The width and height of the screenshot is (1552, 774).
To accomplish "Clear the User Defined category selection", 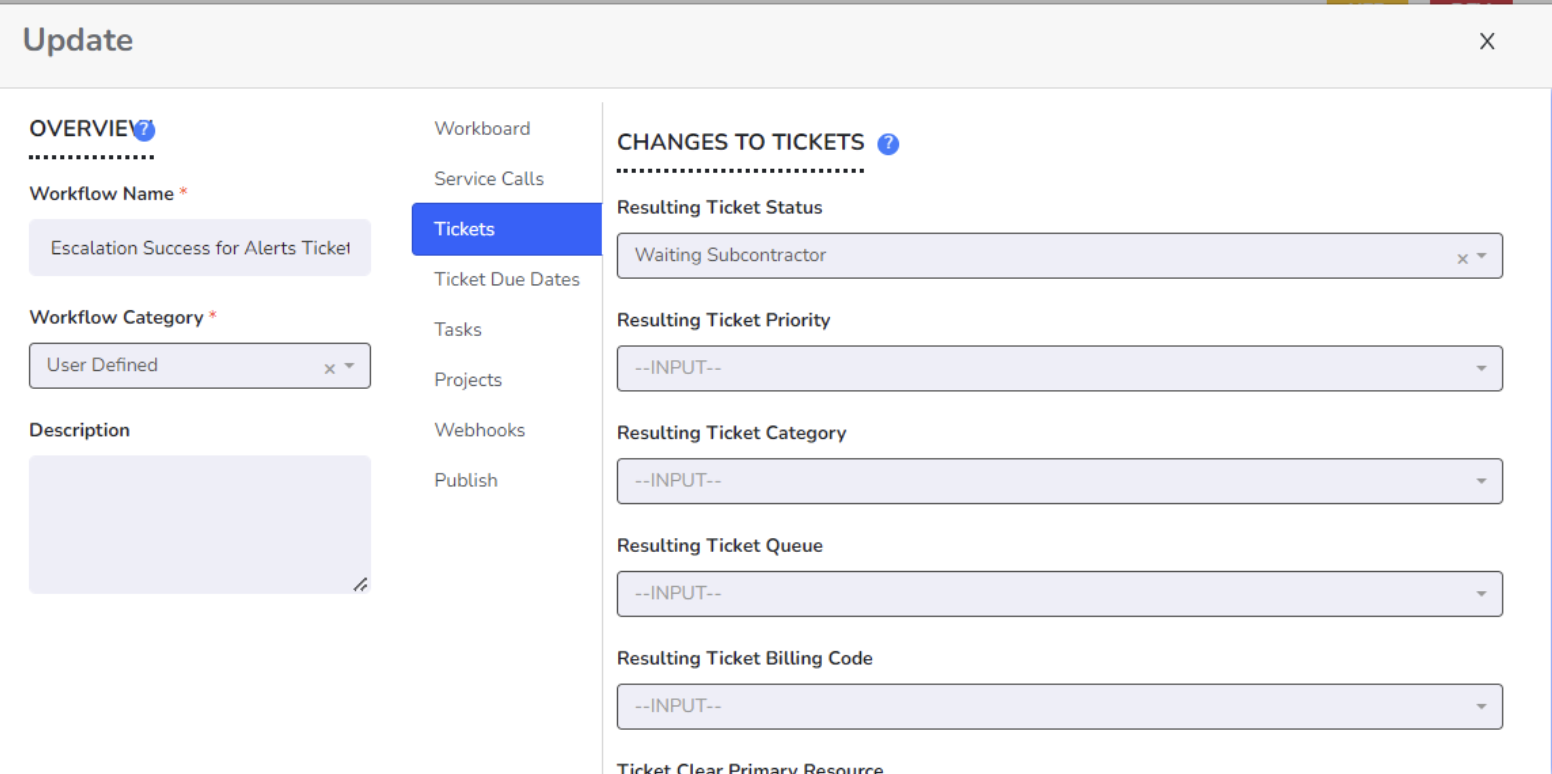I will (x=329, y=368).
